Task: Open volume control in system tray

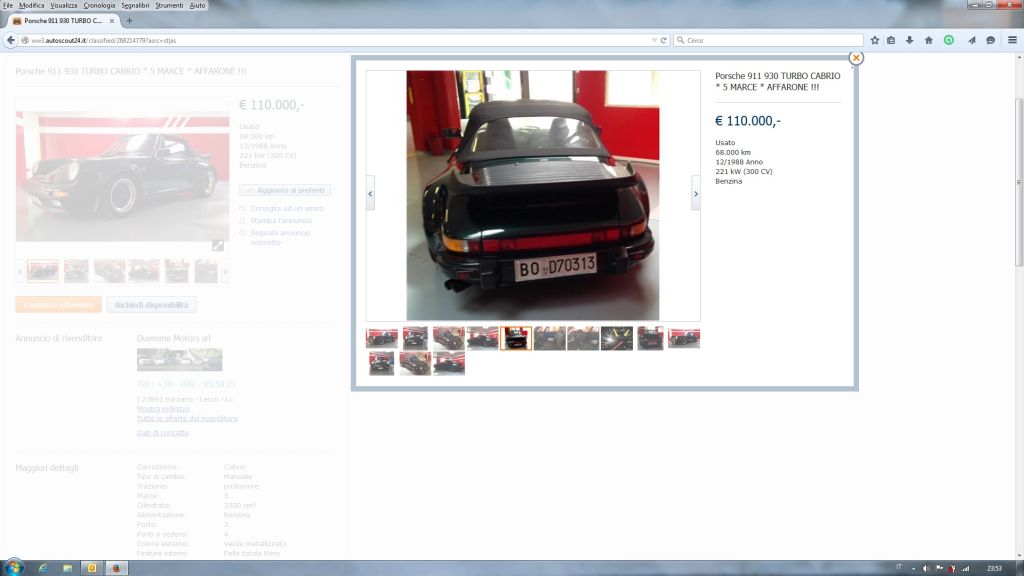Action: click(x=926, y=568)
